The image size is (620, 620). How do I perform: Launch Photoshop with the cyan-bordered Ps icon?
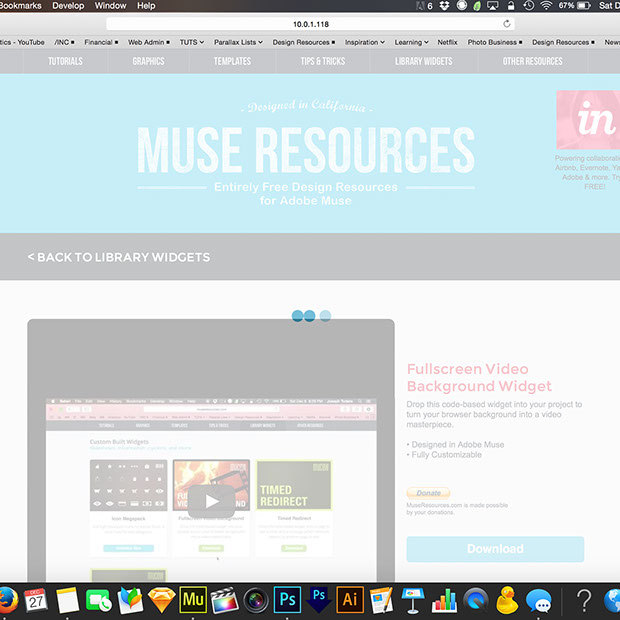(x=287, y=600)
